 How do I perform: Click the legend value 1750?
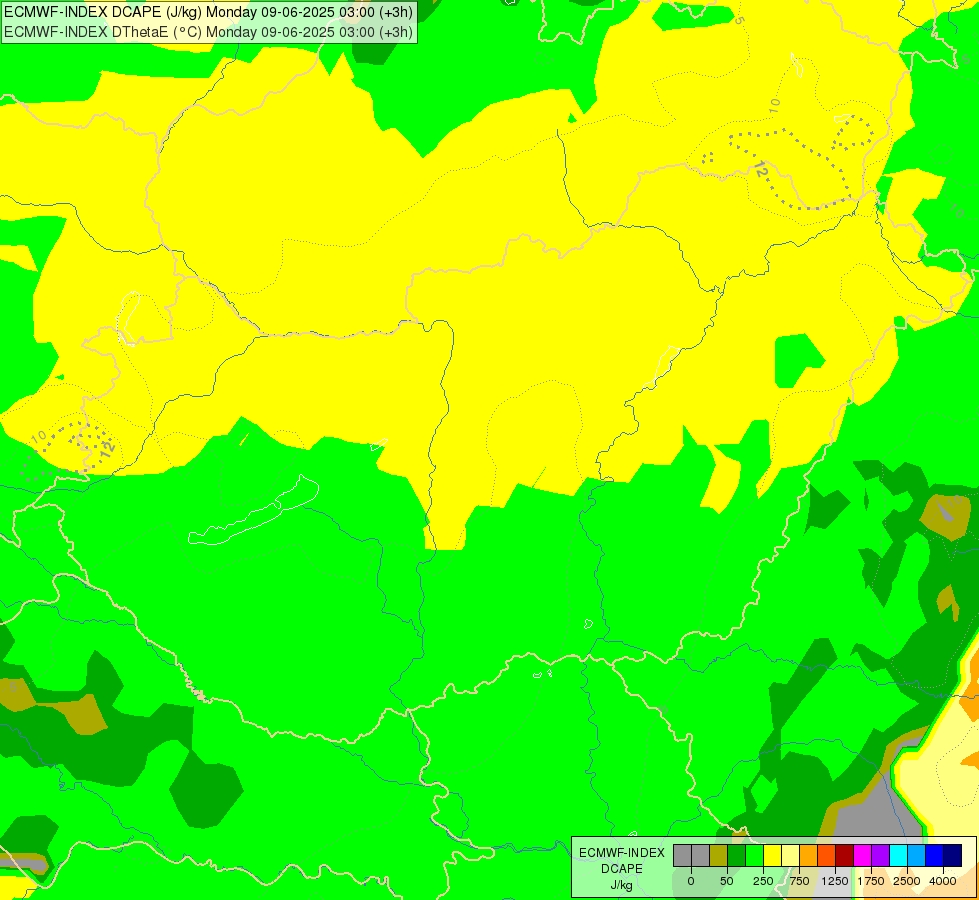pyautogui.click(x=871, y=881)
